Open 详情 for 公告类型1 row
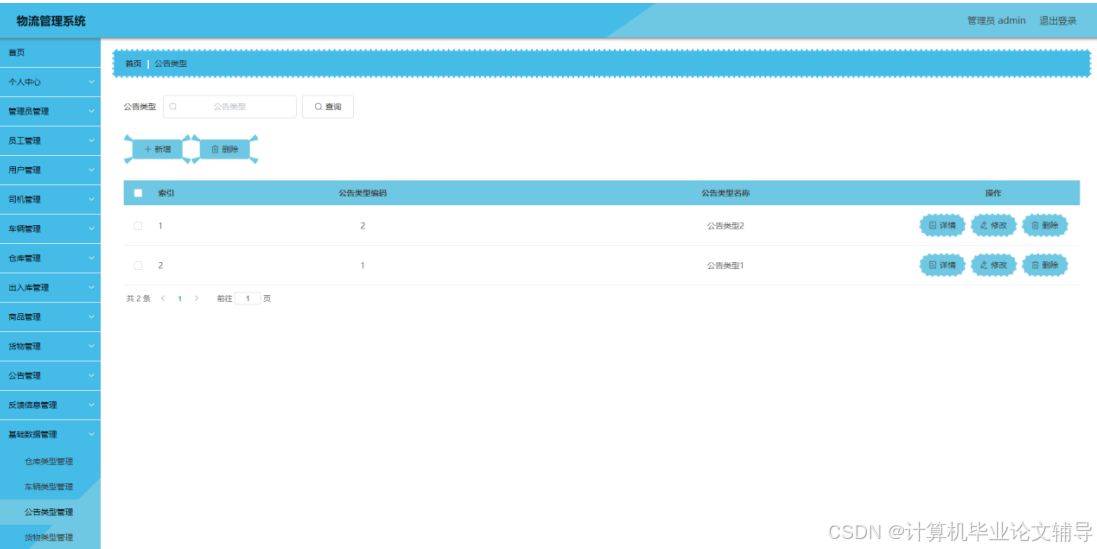 point(942,265)
